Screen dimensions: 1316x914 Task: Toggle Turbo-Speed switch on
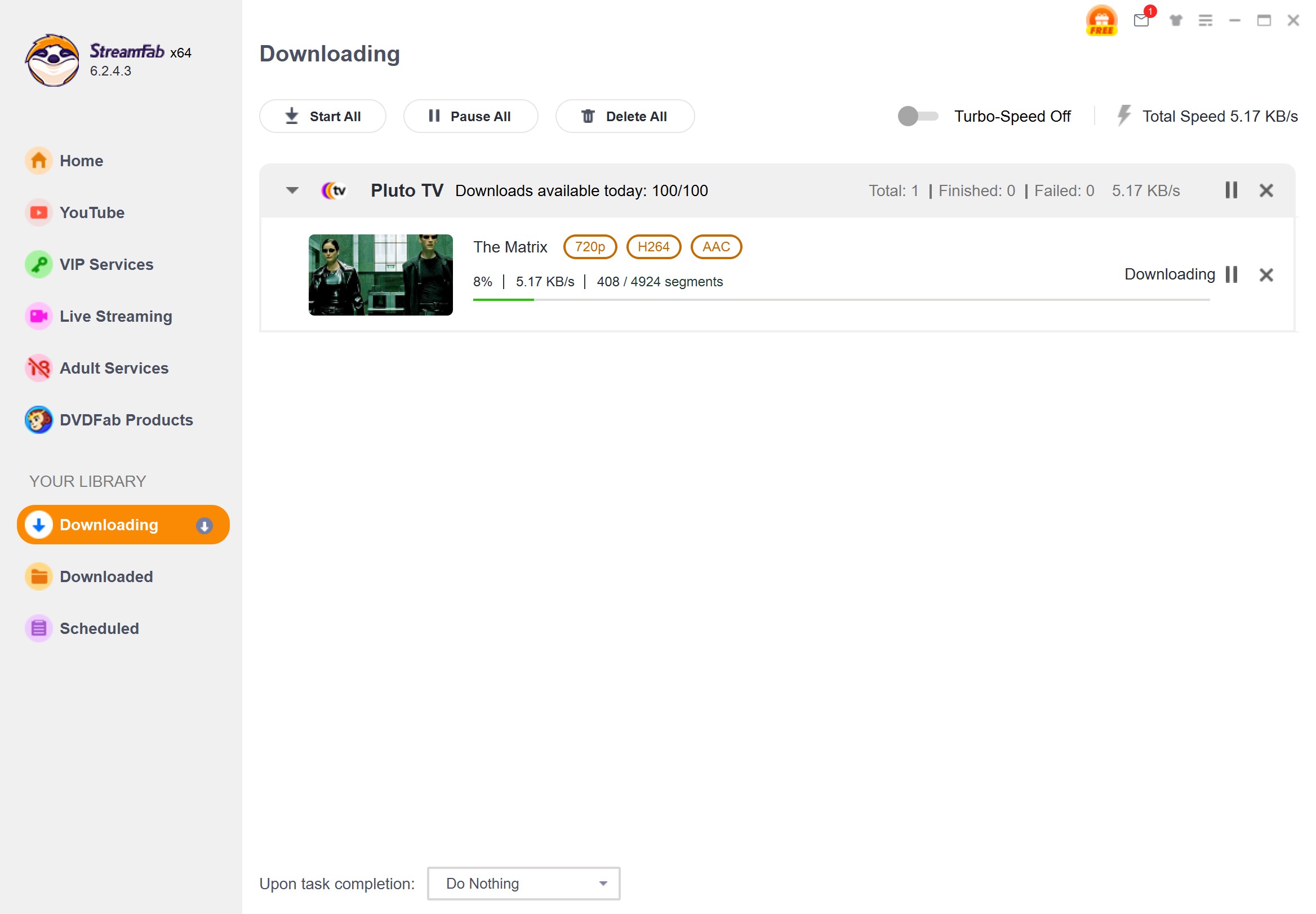(x=917, y=116)
